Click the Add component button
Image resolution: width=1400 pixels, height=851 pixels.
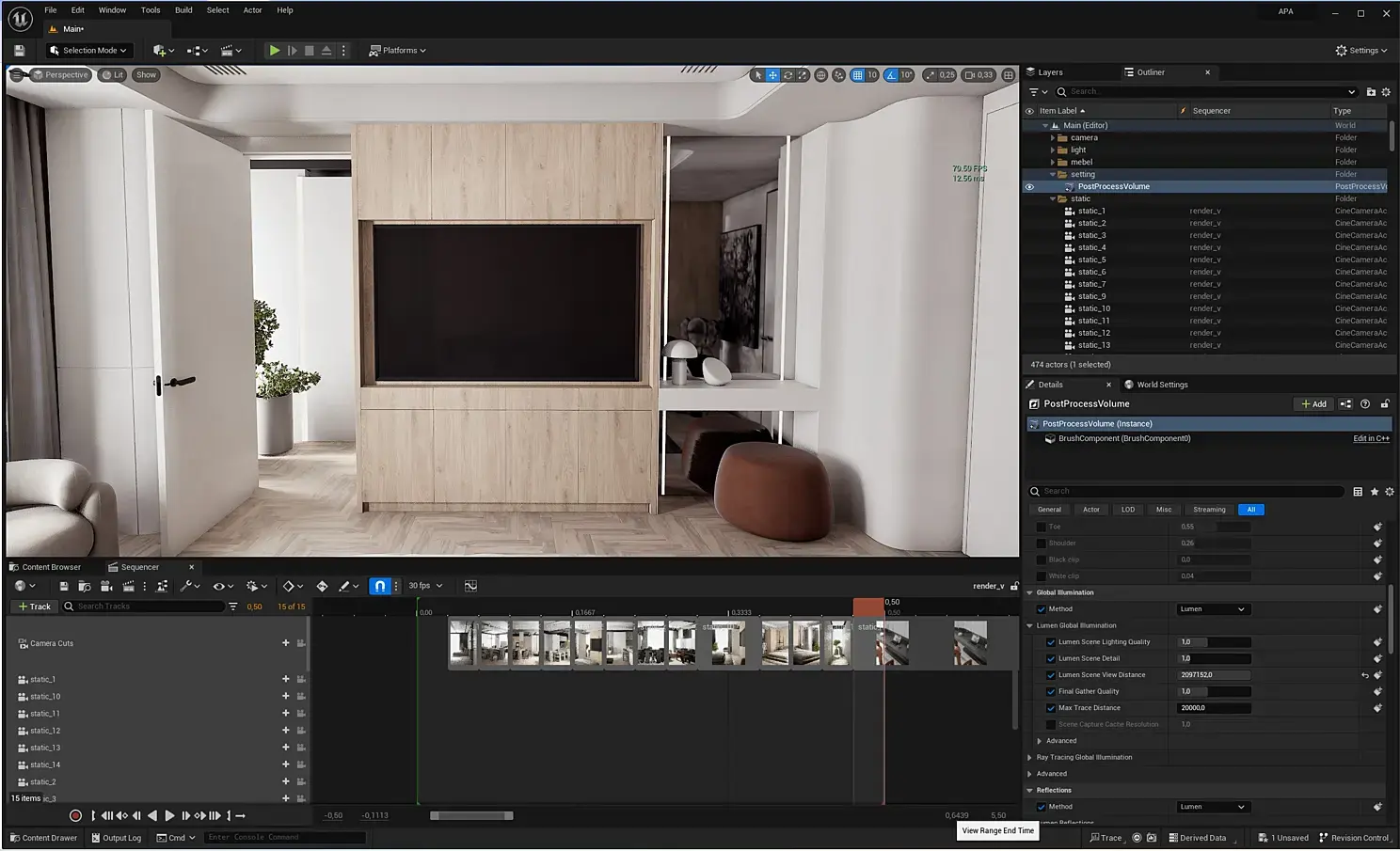(x=1313, y=404)
